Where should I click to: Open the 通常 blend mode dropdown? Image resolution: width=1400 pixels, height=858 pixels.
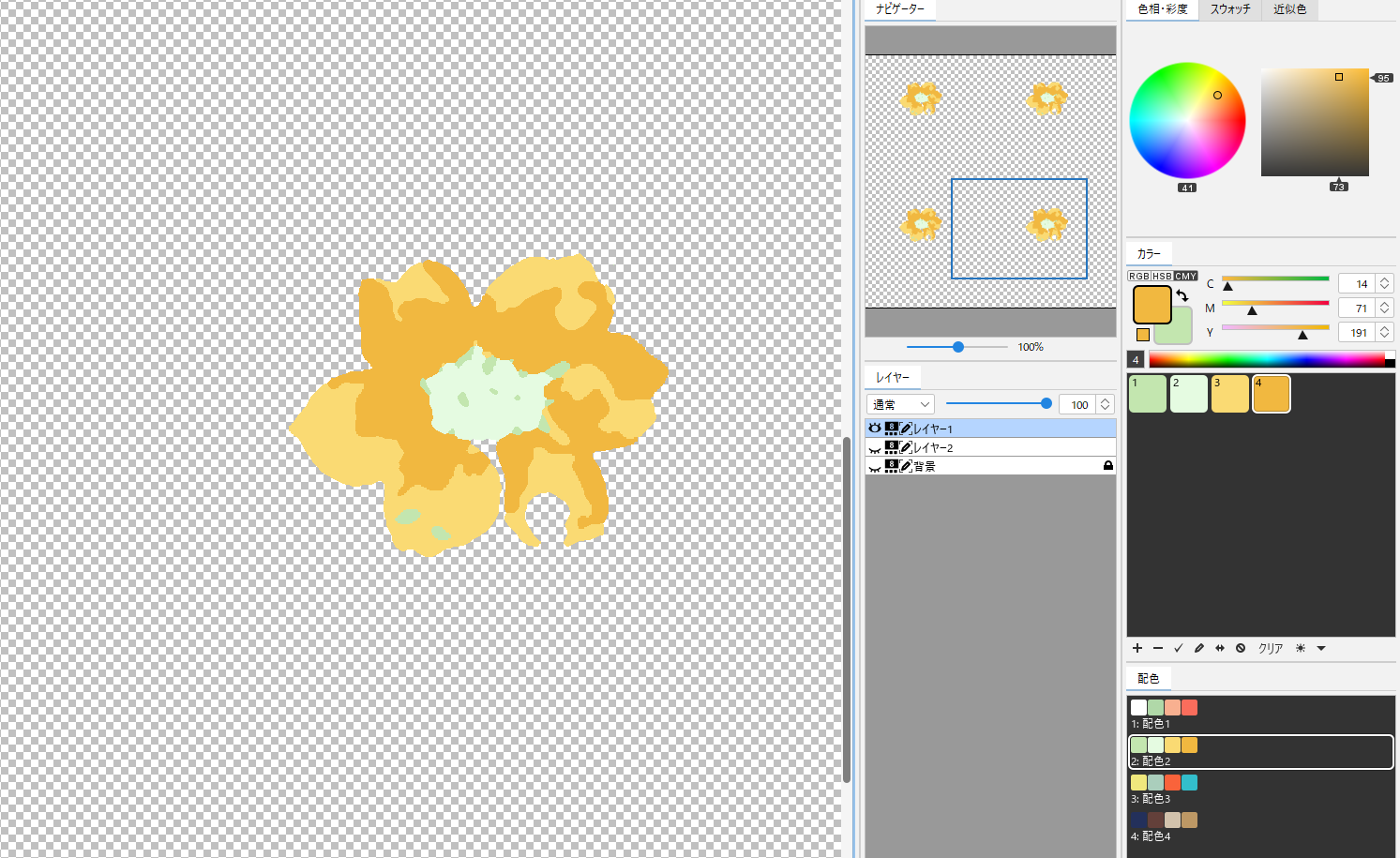click(x=901, y=404)
